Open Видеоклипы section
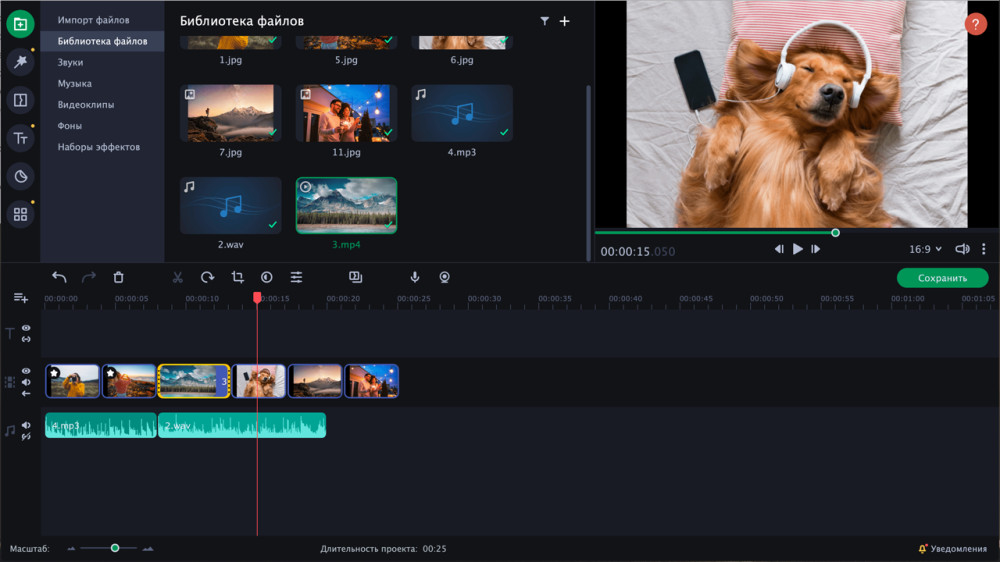The height and width of the screenshot is (562, 1000). pos(85,105)
